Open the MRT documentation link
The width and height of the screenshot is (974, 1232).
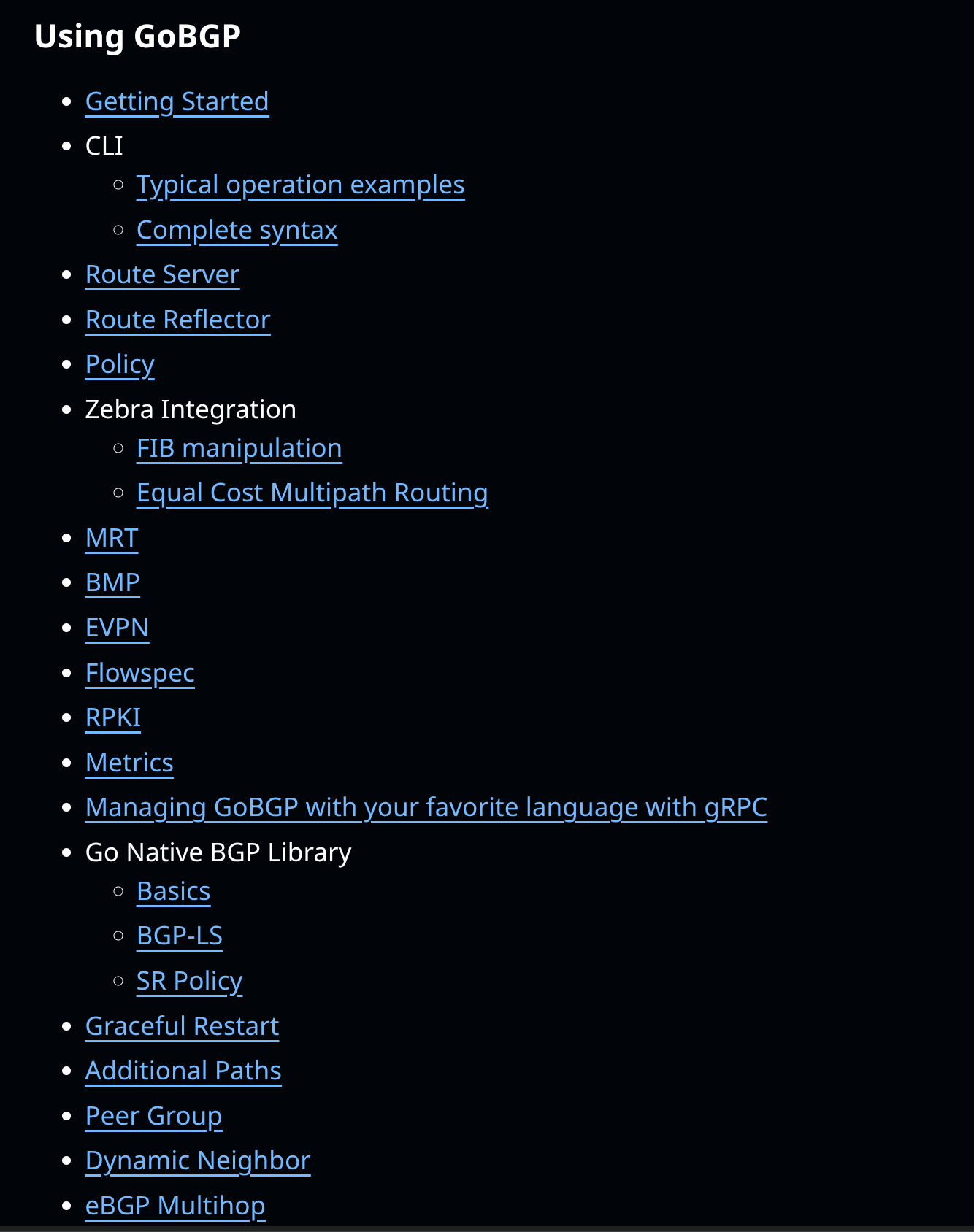coord(111,538)
